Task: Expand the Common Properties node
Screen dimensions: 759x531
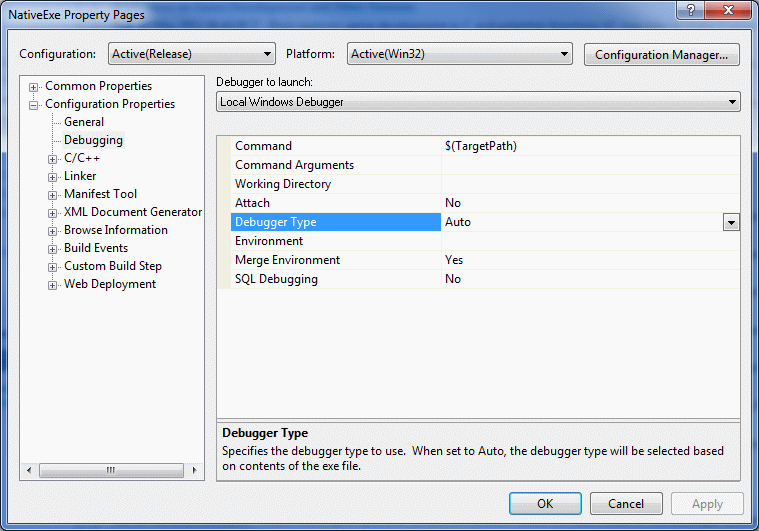Action: (x=34, y=86)
